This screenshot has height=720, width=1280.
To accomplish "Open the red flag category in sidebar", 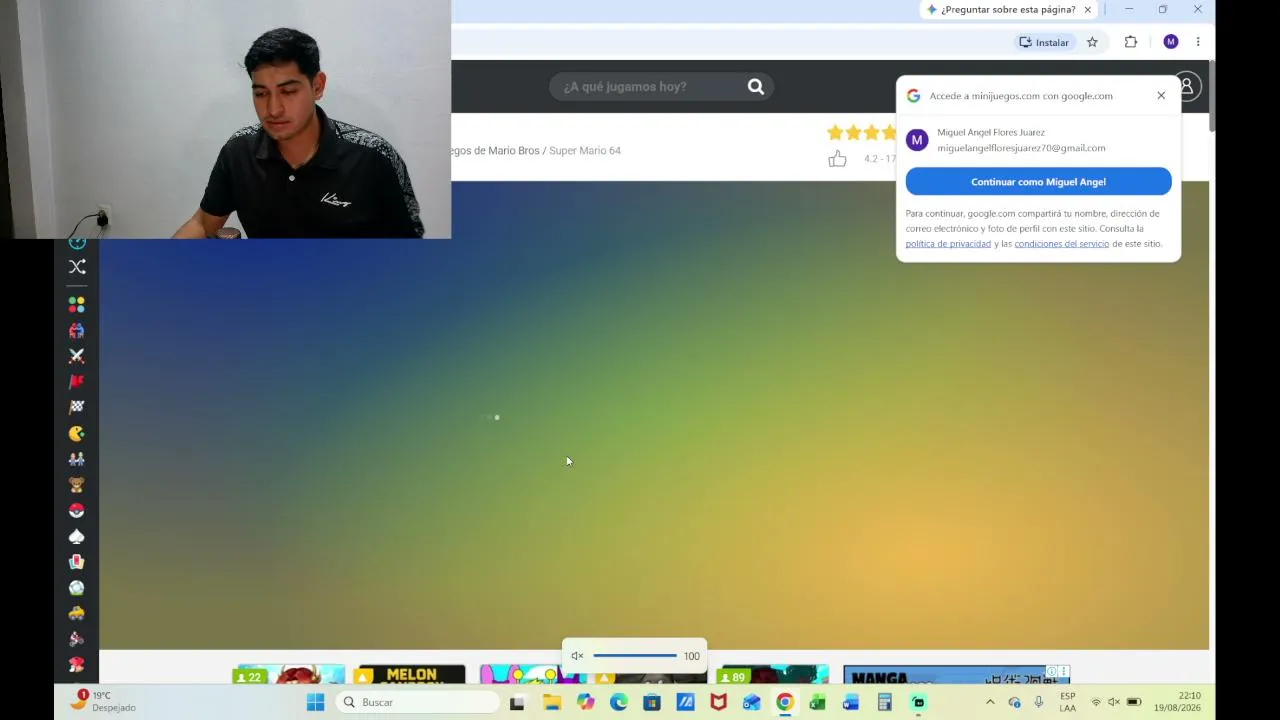I will (x=77, y=382).
